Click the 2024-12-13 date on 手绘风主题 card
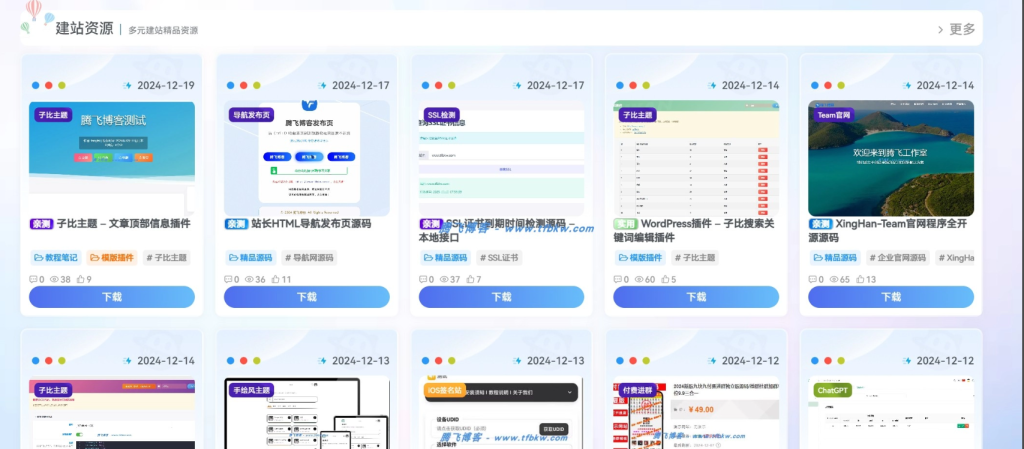 pos(360,361)
